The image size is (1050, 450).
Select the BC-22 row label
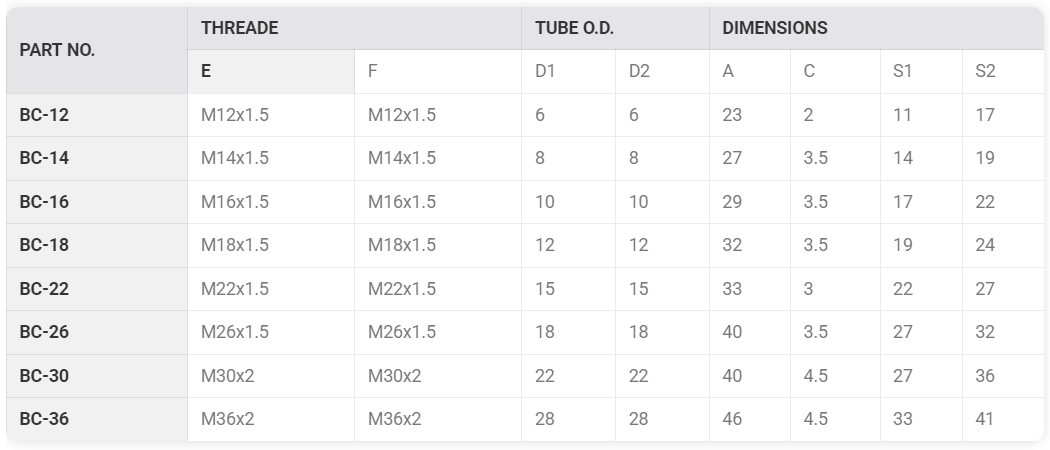(97, 289)
